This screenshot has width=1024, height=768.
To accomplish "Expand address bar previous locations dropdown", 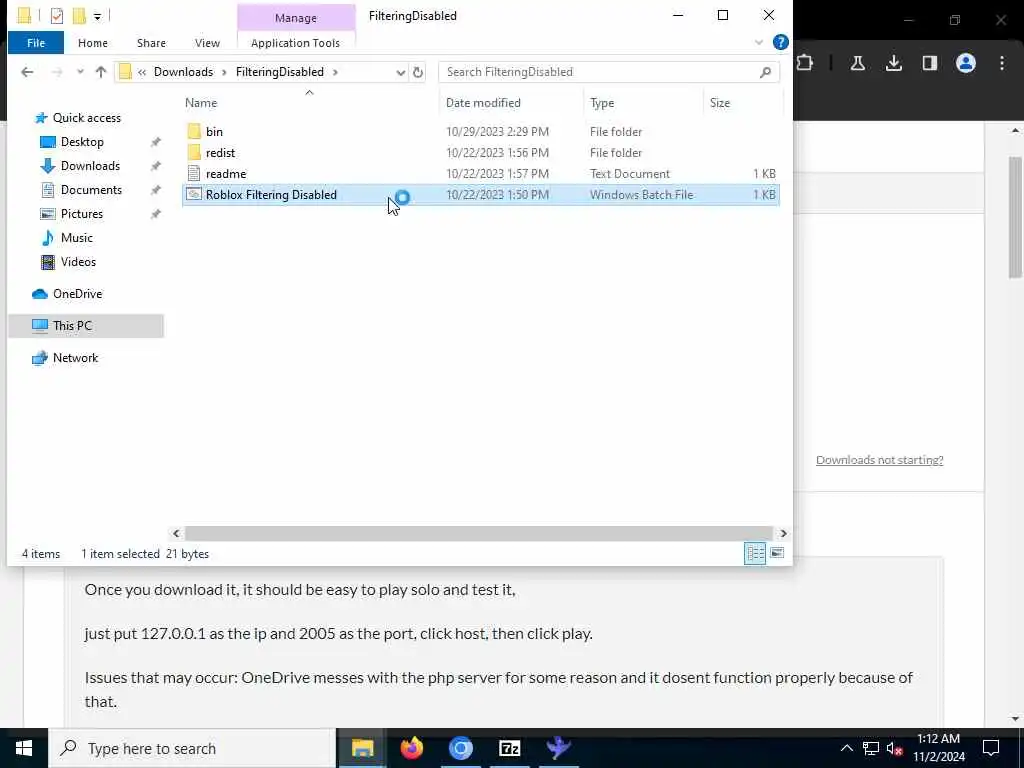I will (x=400, y=72).
